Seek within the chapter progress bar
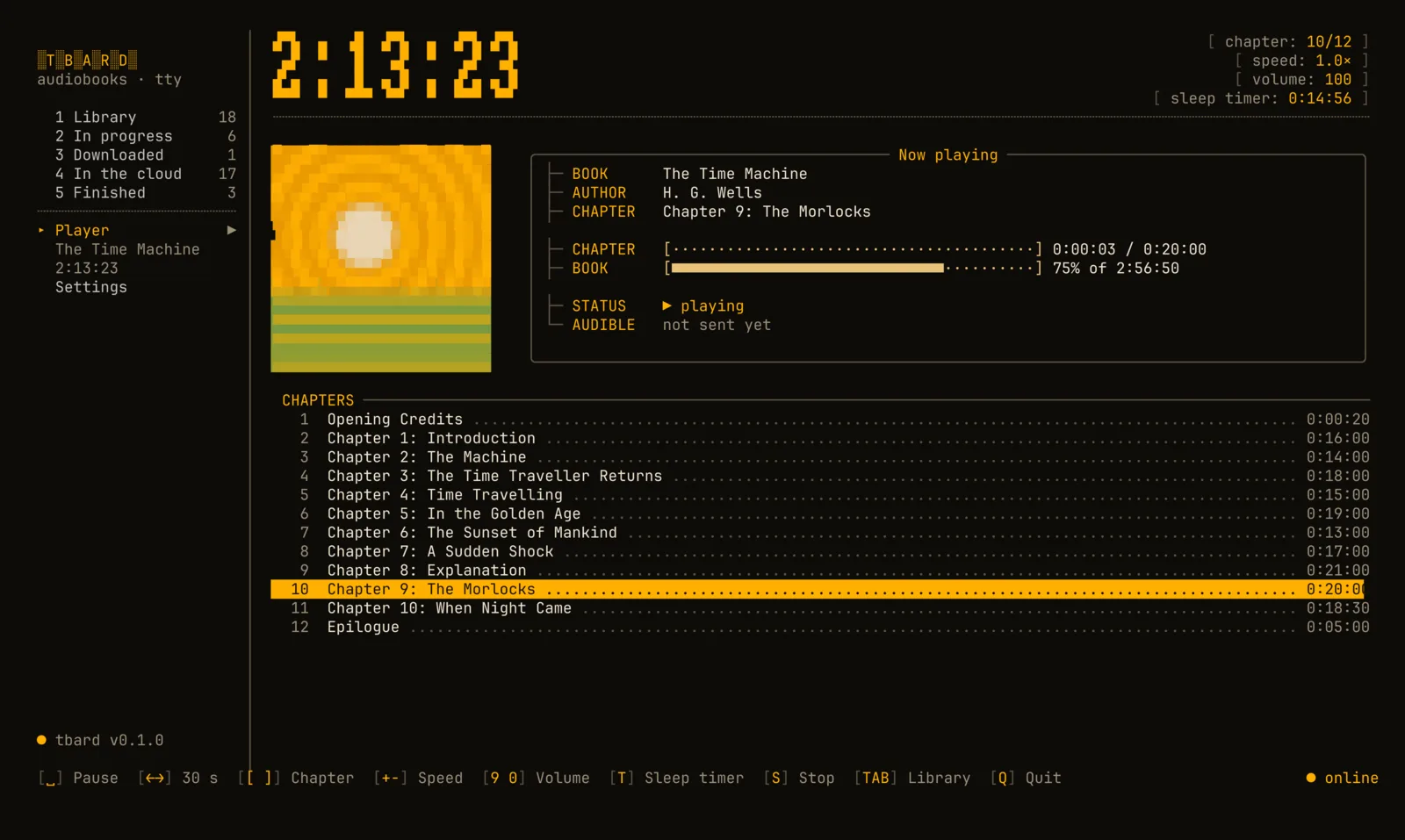Image resolution: width=1405 pixels, height=840 pixels. coord(853,249)
